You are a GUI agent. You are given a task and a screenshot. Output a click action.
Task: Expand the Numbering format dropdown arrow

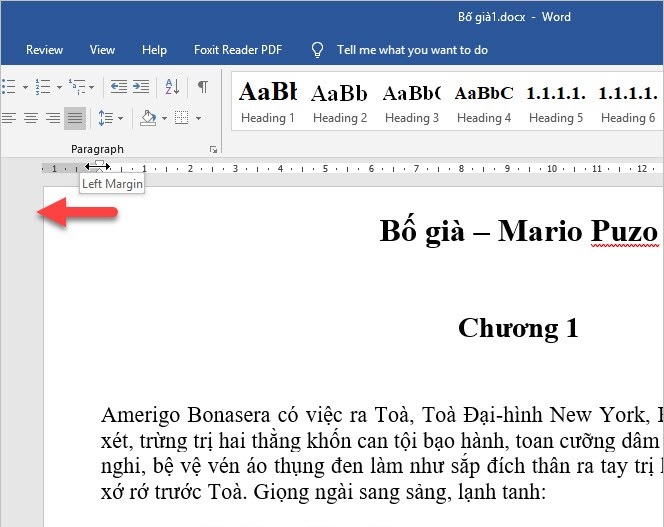pyautogui.click(x=59, y=87)
